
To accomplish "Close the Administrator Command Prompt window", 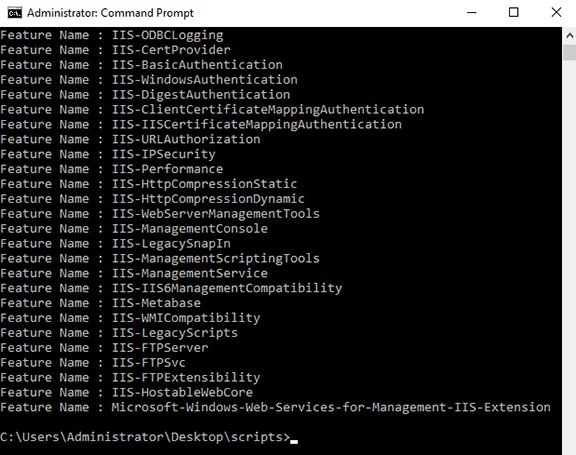I will pyautogui.click(x=556, y=13).
